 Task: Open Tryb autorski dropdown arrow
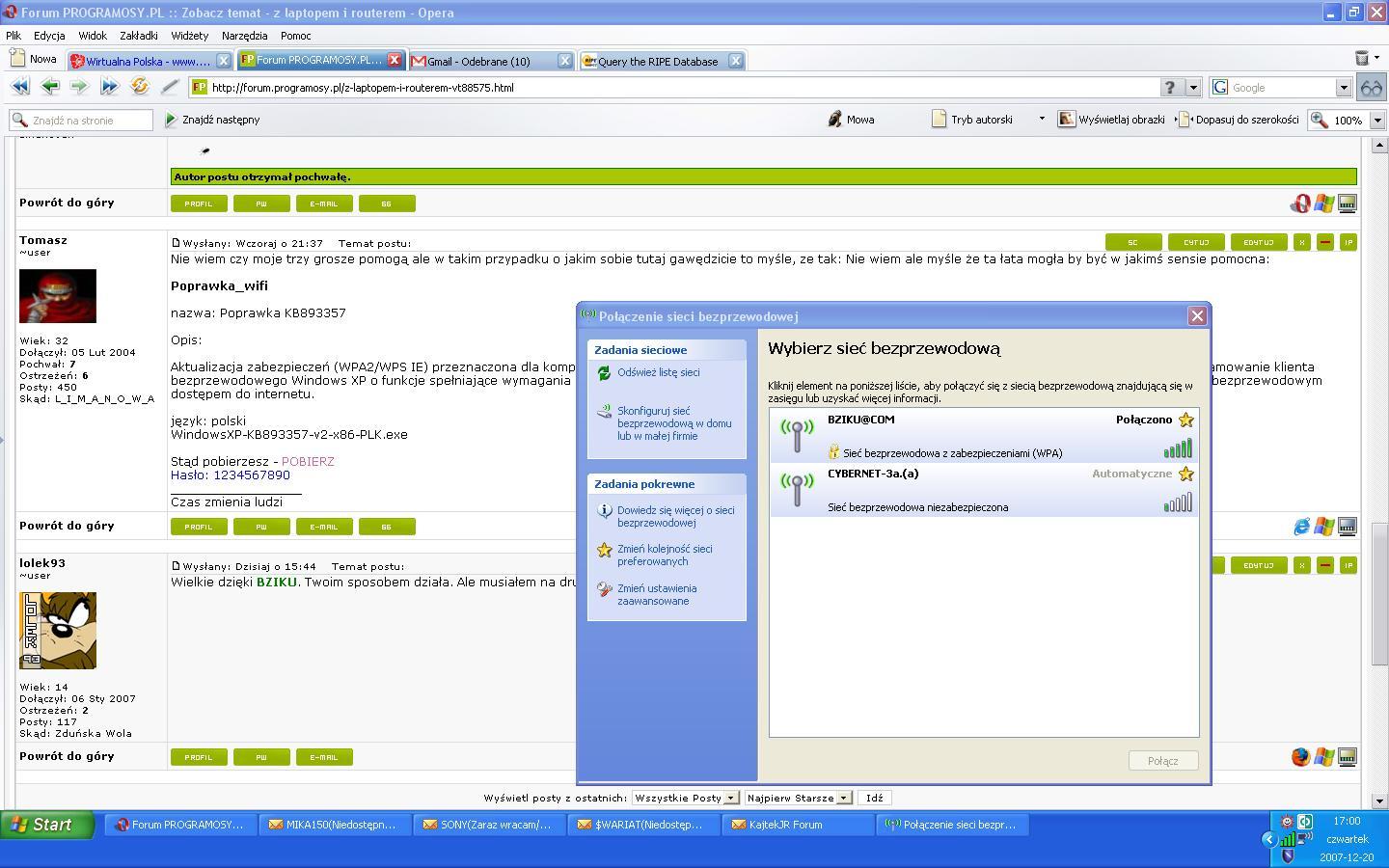click(x=1041, y=120)
